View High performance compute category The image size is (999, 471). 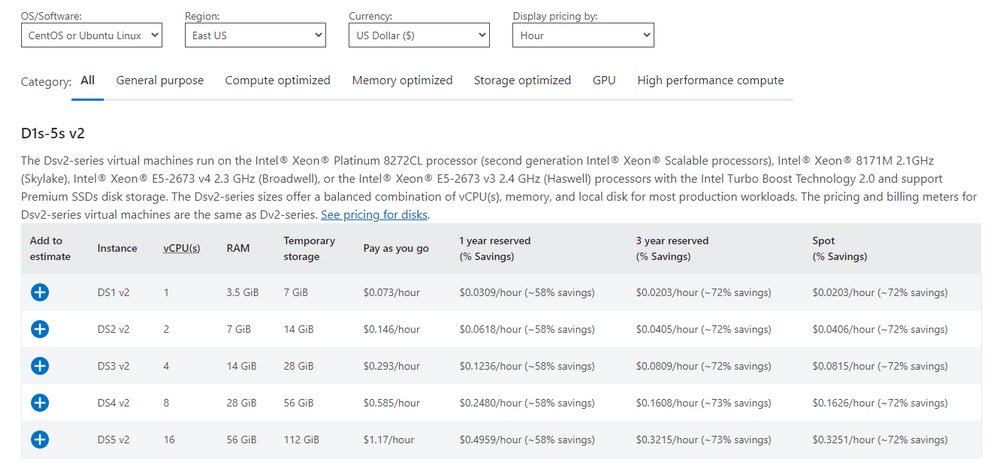tap(710, 80)
